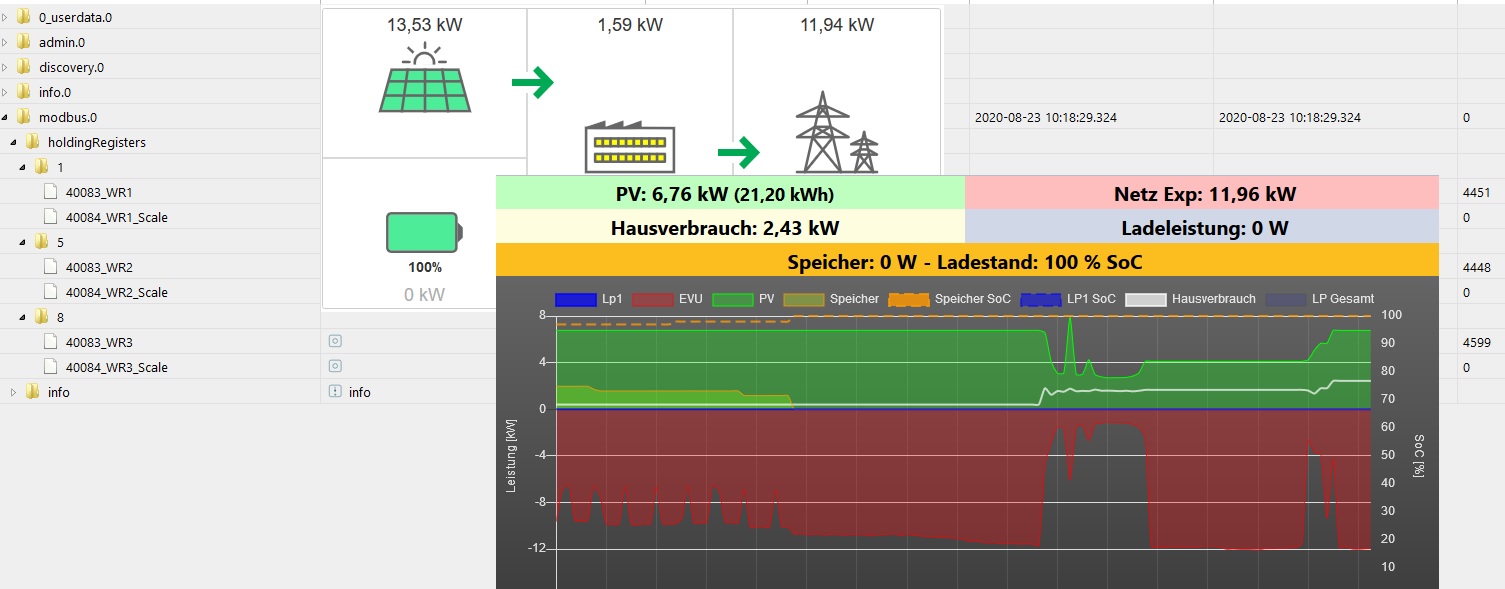The height and width of the screenshot is (589, 1505).
Task: Click the power grid pylon icon
Action: point(835,133)
